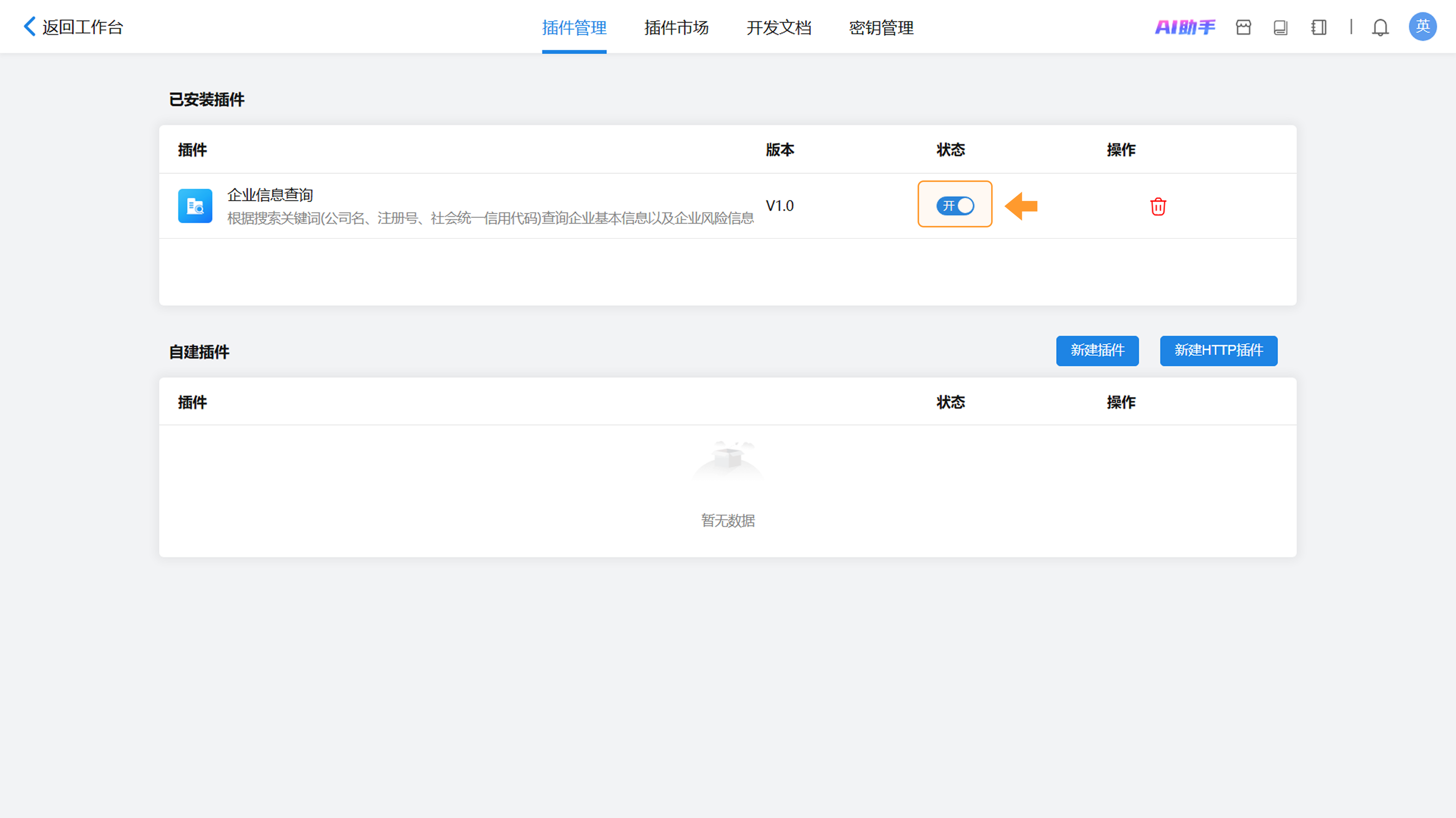The image size is (1456, 818).
Task: Switch to the 密钥管理 tab
Action: click(x=881, y=28)
